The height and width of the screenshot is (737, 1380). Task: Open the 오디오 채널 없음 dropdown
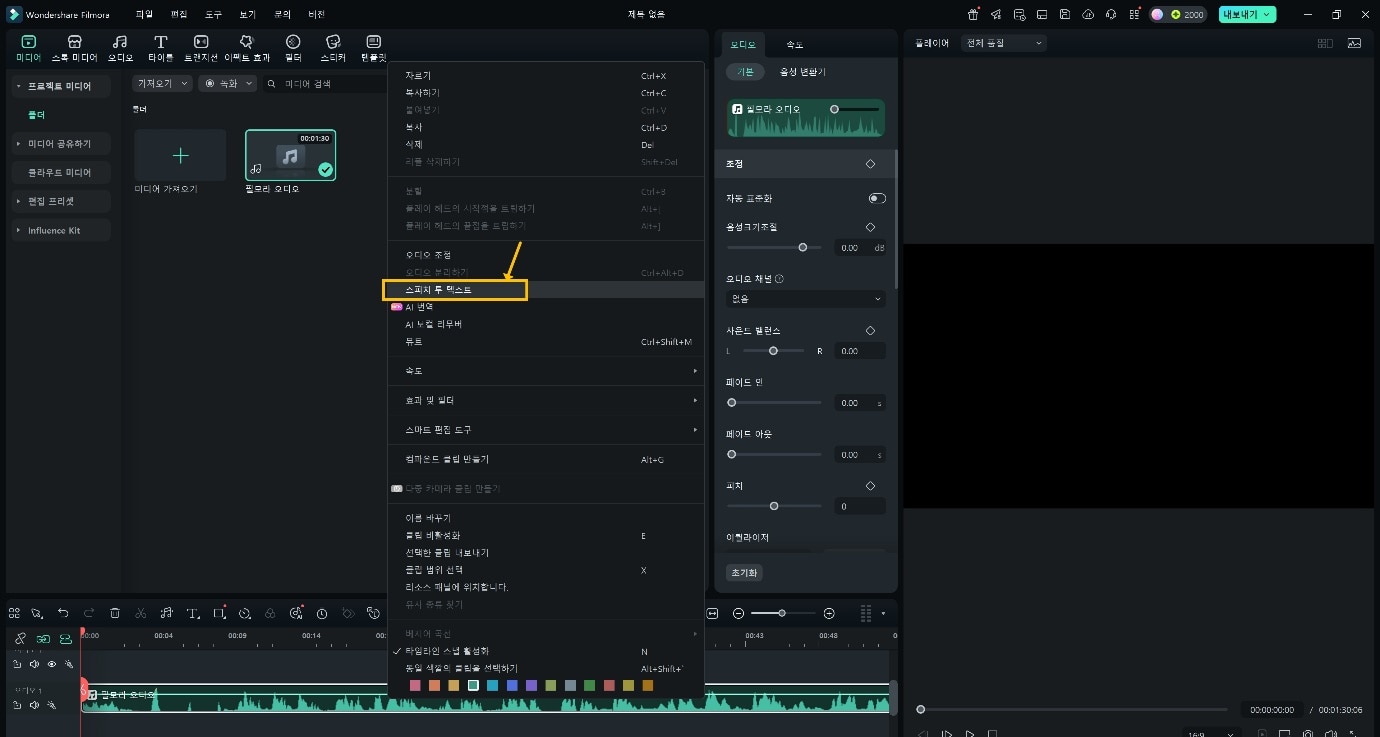pyautogui.click(x=806, y=298)
